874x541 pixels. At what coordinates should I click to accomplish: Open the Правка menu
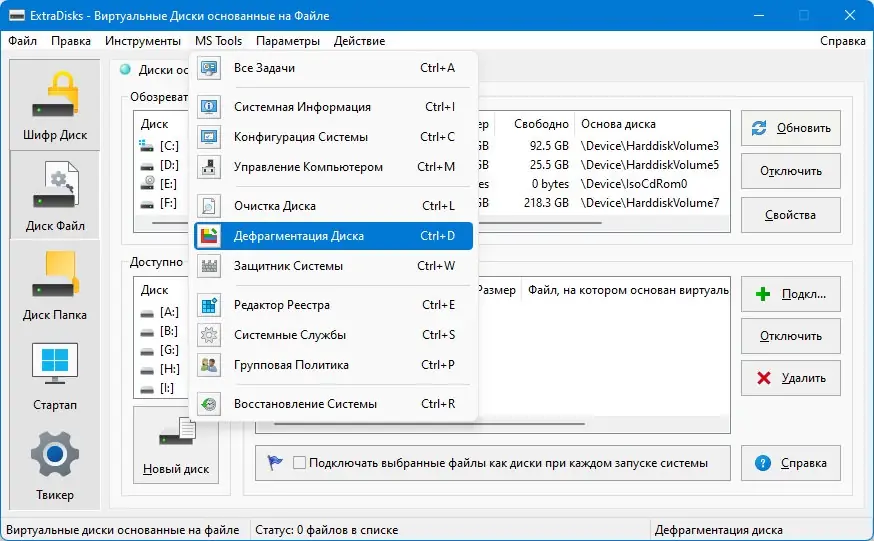[x=71, y=41]
